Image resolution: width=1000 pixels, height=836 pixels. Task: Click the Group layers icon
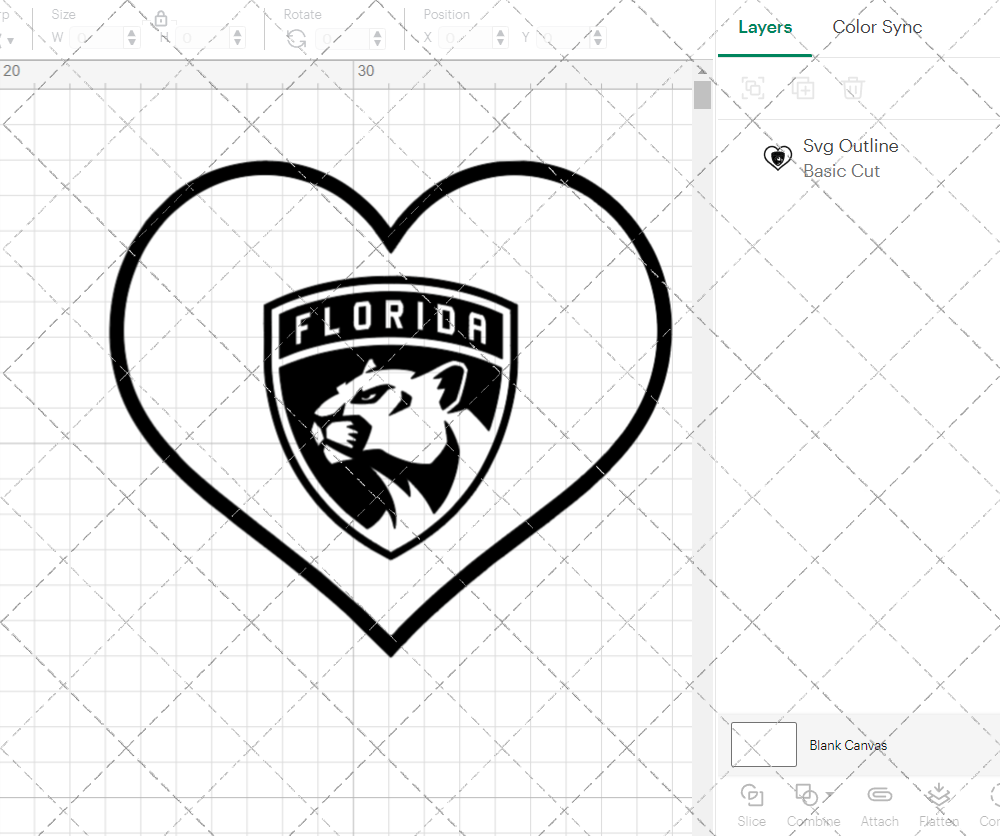tap(753, 88)
